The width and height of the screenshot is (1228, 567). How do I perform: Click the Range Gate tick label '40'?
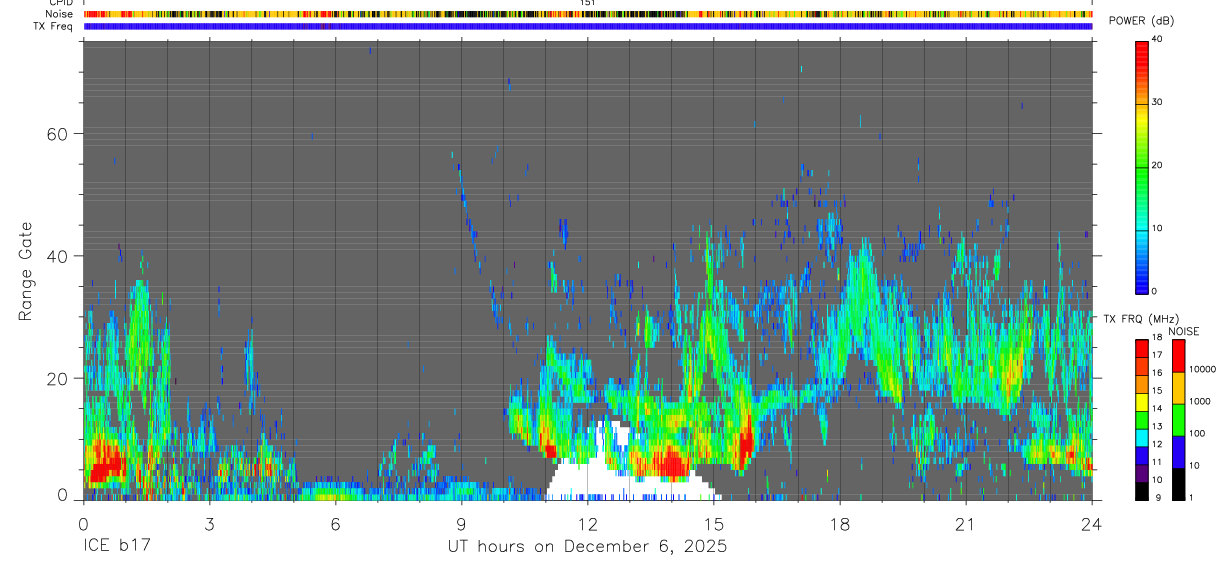point(59,256)
